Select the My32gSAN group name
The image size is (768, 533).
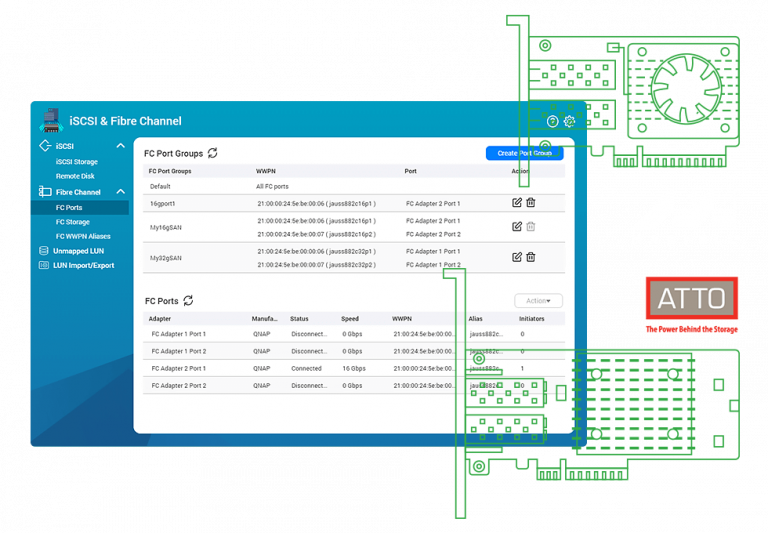[166, 258]
